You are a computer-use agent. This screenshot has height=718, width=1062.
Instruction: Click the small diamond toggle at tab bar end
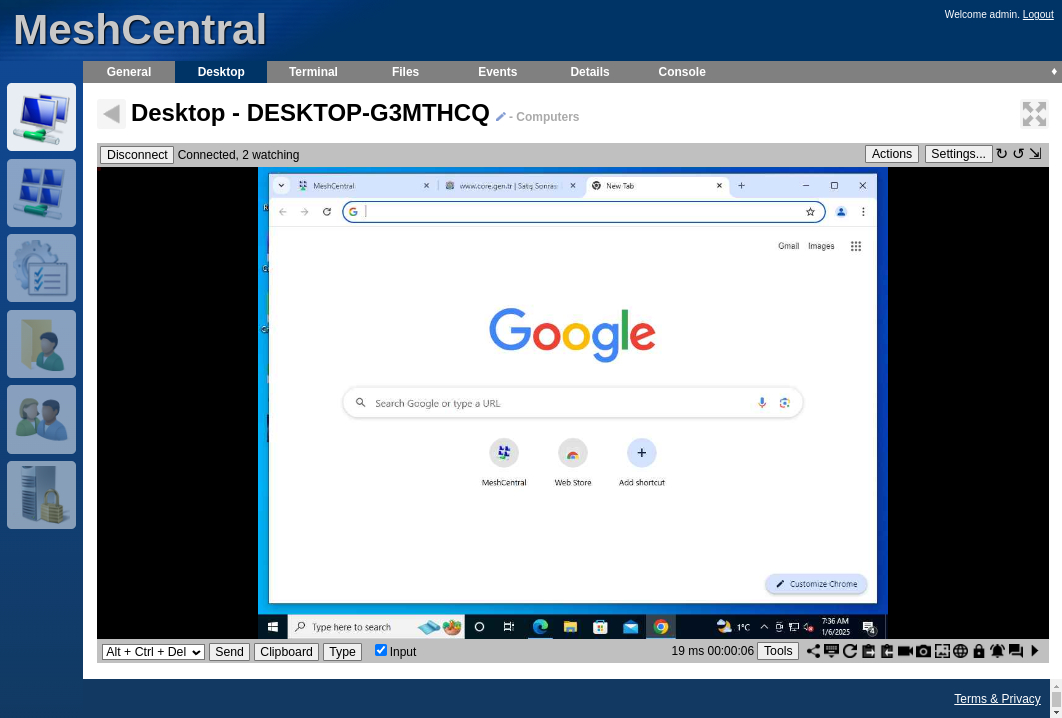point(1054,71)
